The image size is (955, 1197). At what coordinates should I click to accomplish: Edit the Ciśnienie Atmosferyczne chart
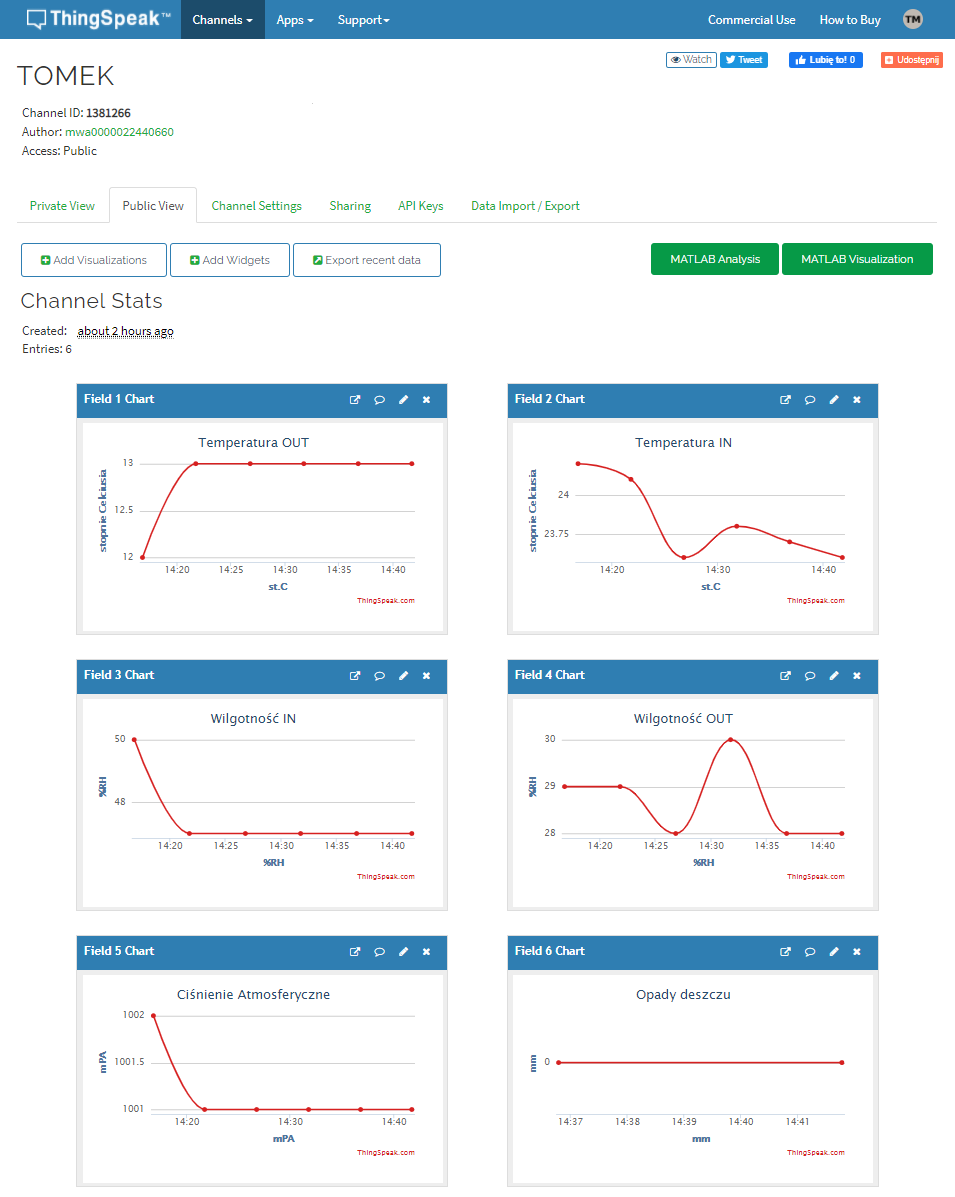[403, 951]
